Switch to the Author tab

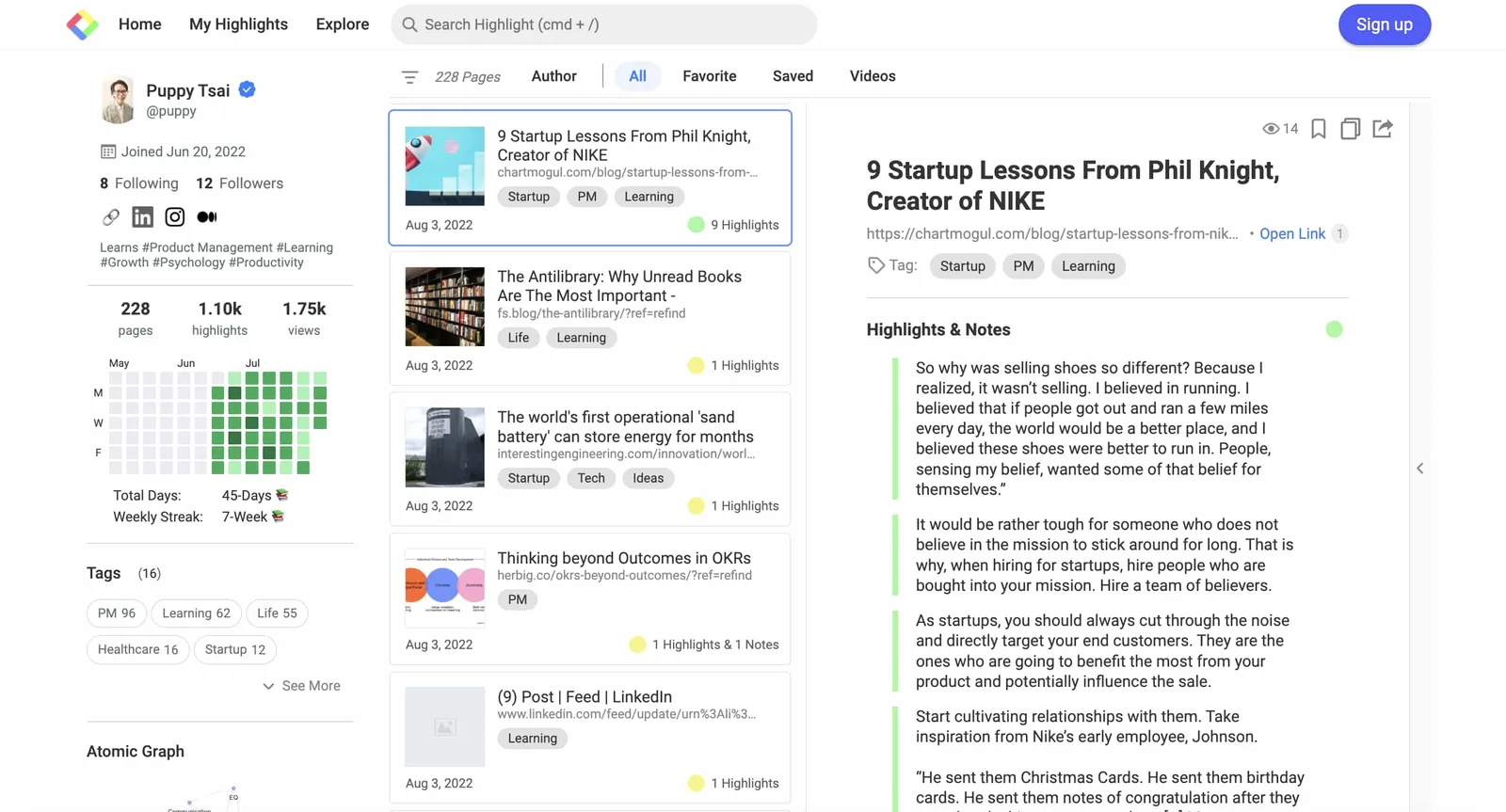tap(553, 76)
